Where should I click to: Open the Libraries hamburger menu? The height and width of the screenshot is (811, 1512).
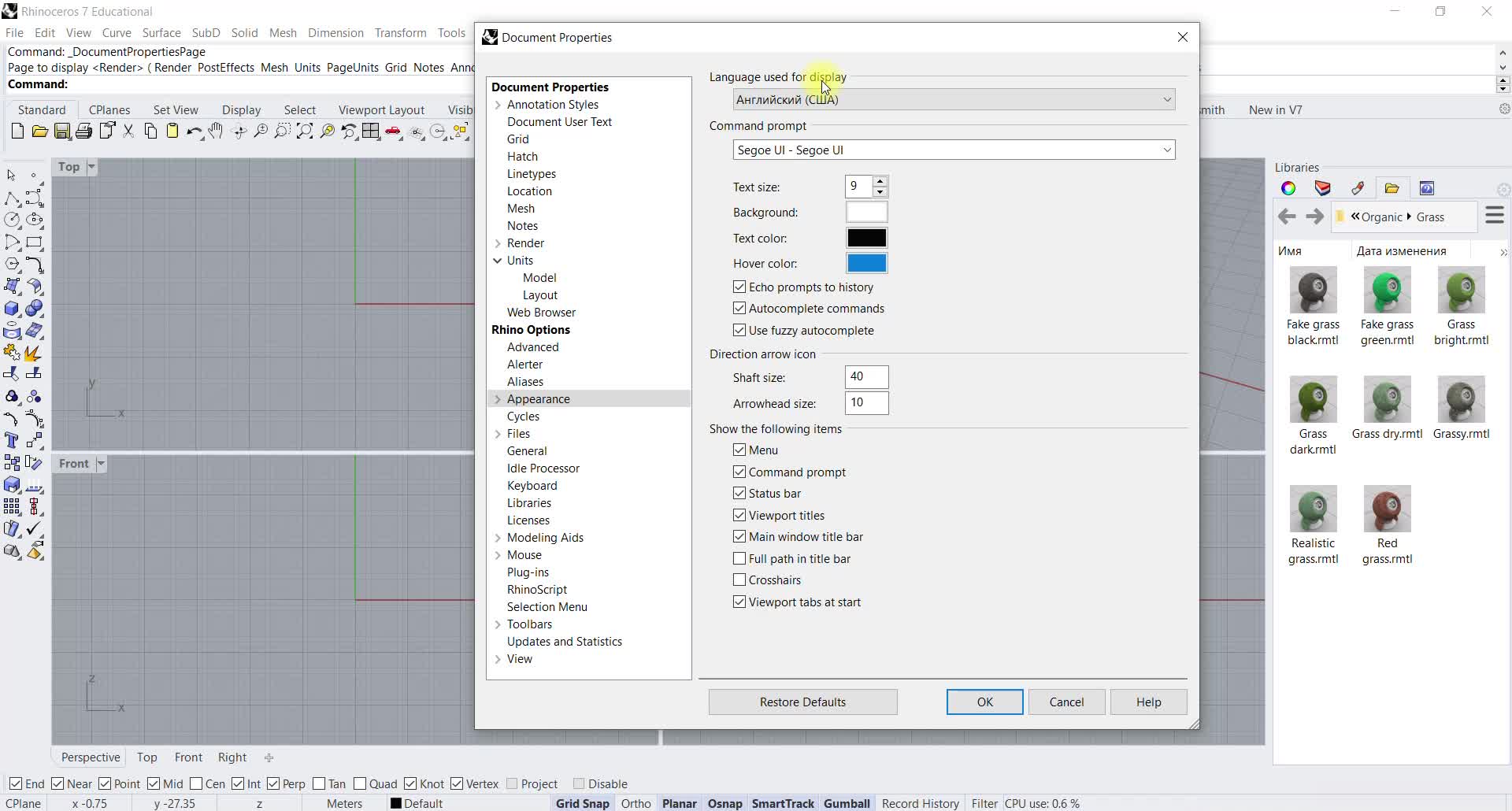(x=1495, y=215)
